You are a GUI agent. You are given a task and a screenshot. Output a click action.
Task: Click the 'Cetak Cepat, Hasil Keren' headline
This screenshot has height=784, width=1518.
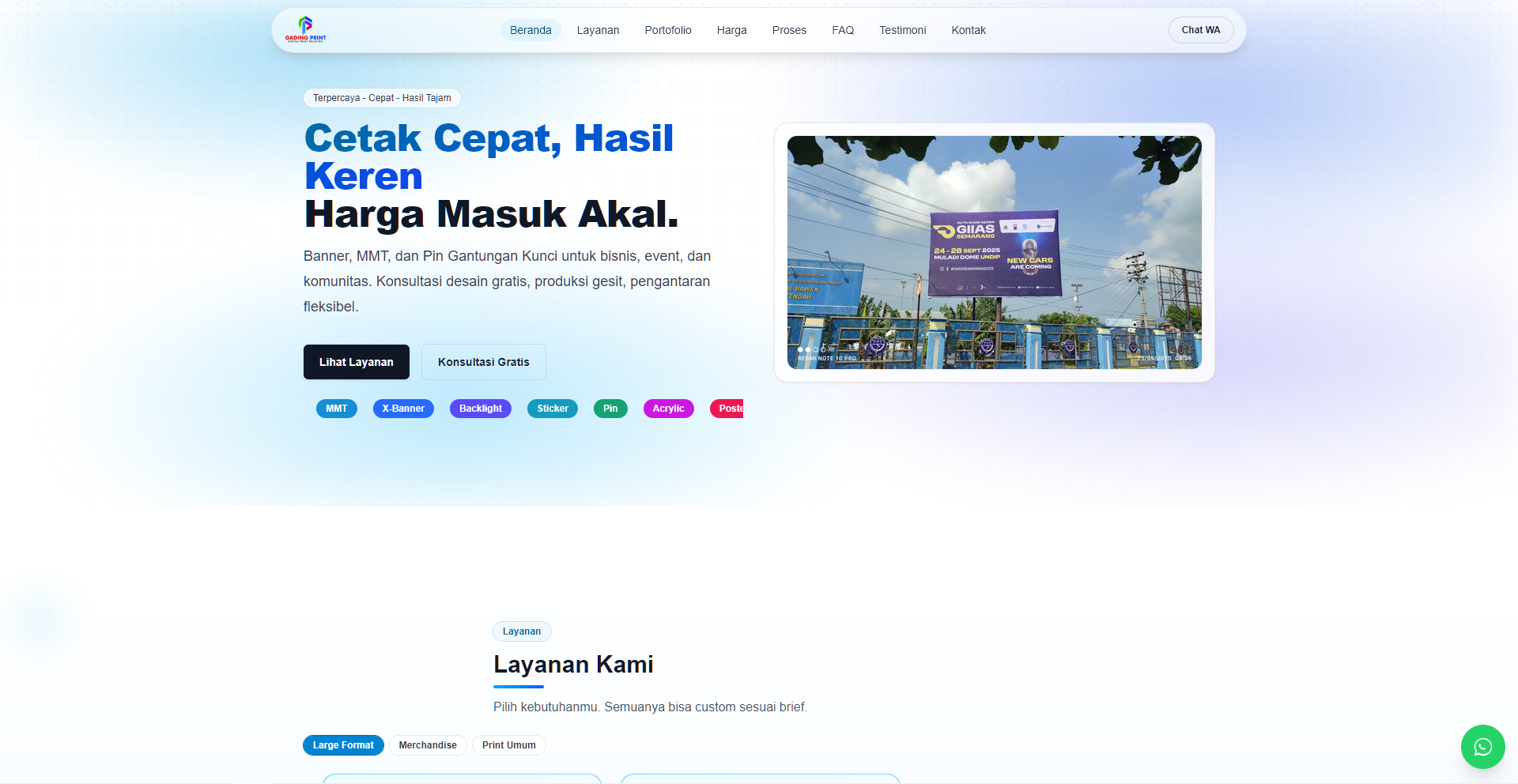pyautogui.click(x=489, y=156)
